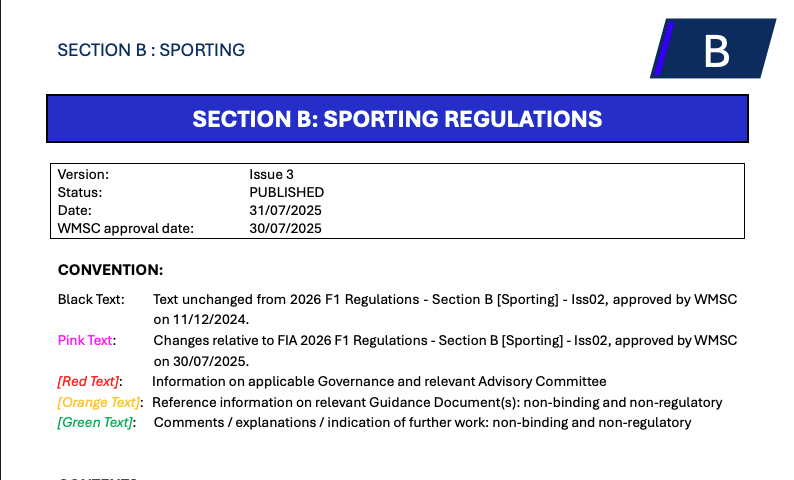Click the PUBLISHED status value
Viewport: 794px width, 480px height.
tap(286, 192)
